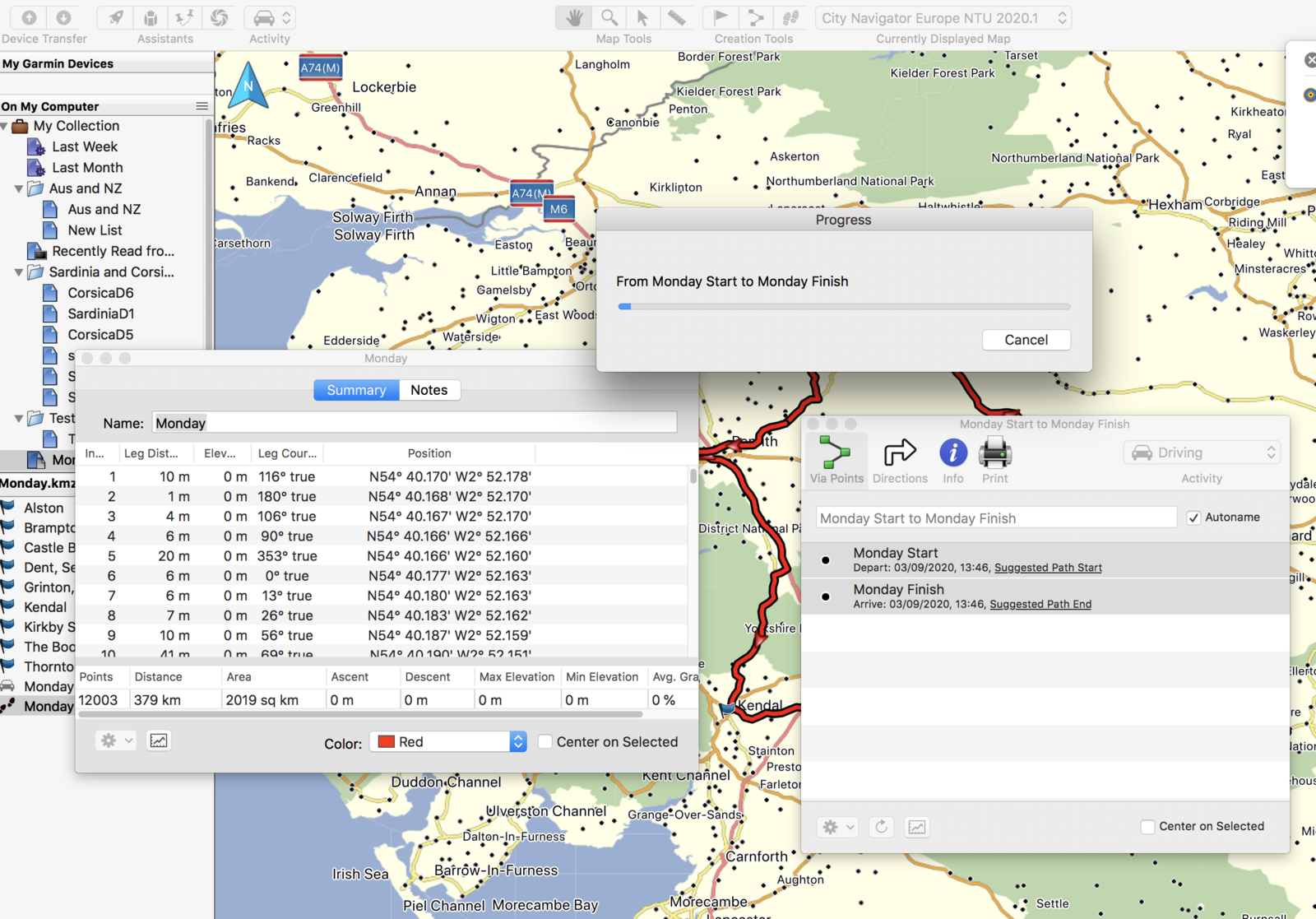Select the Monday Finish via point
Viewport: 1316px width, 919px height.
coord(1045,596)
